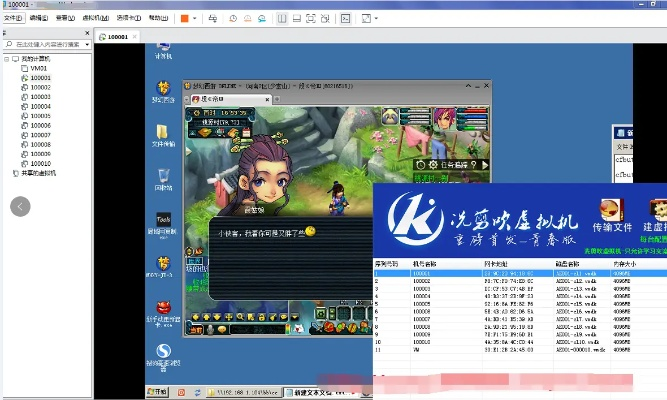This screenshot has height=400, width=667.
Task: Expand the stretch display dropdown arrow
Action: (x=376, y=19)
